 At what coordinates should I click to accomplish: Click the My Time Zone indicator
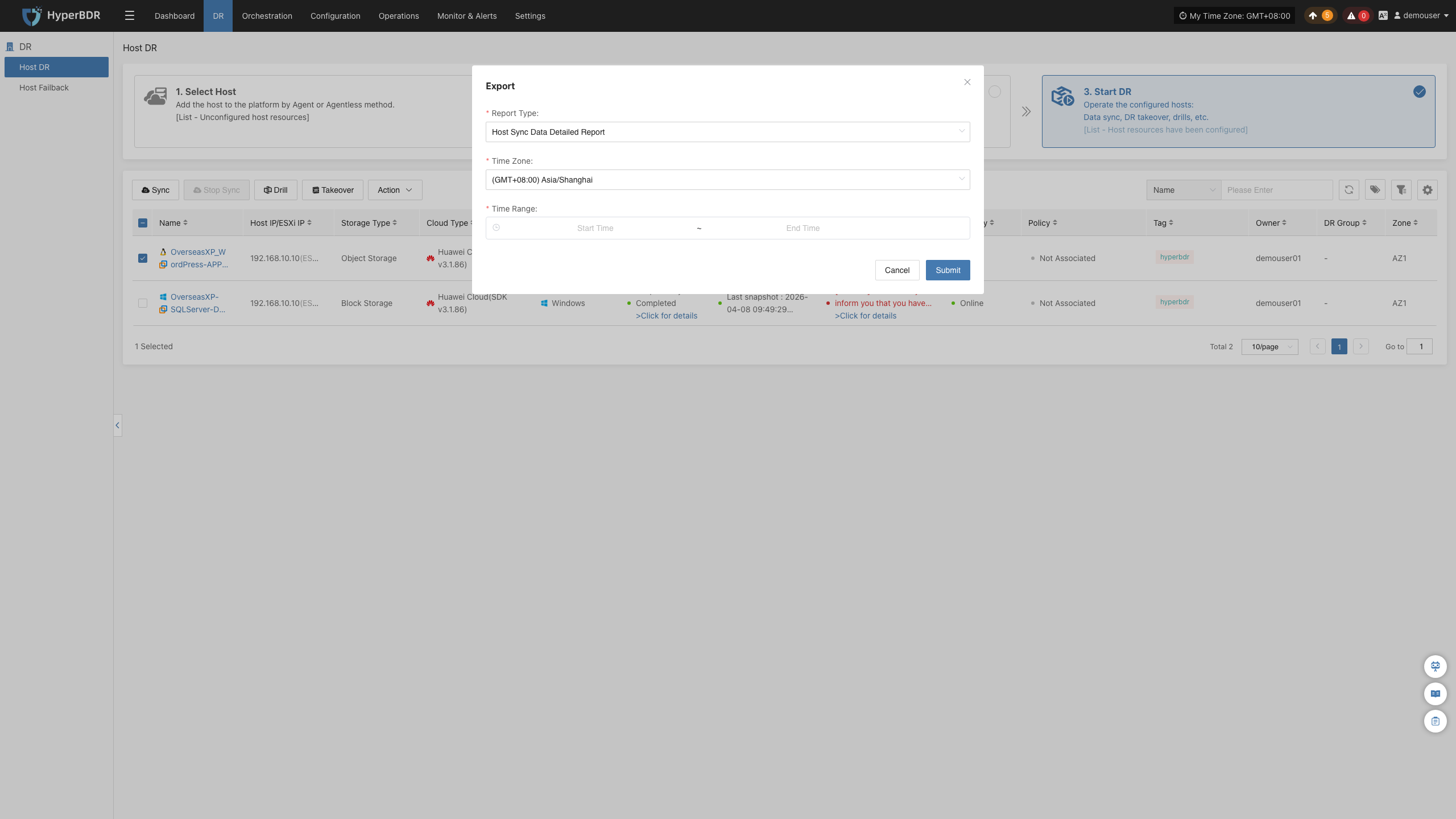pos(1234,16)
